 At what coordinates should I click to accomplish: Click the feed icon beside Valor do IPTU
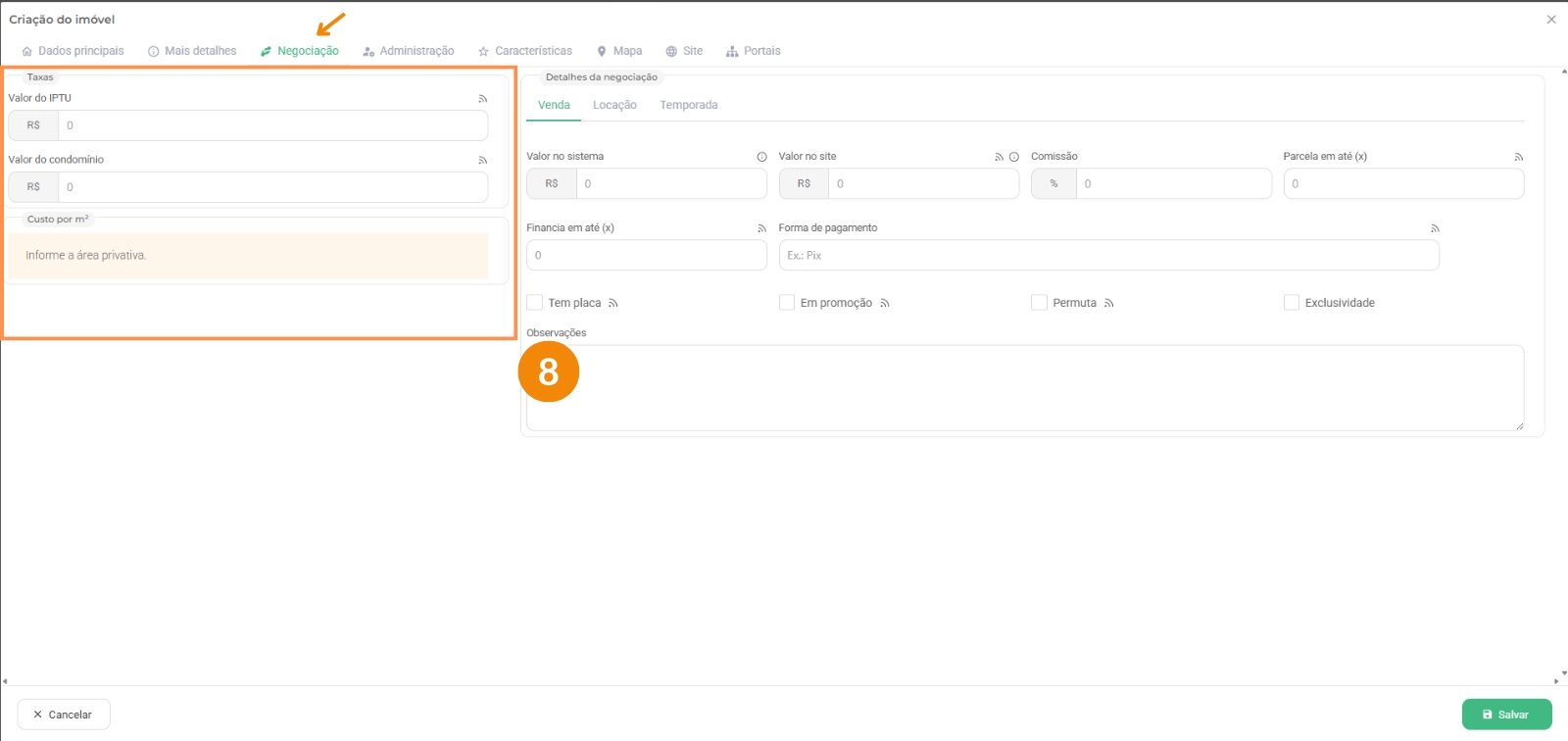482,99
